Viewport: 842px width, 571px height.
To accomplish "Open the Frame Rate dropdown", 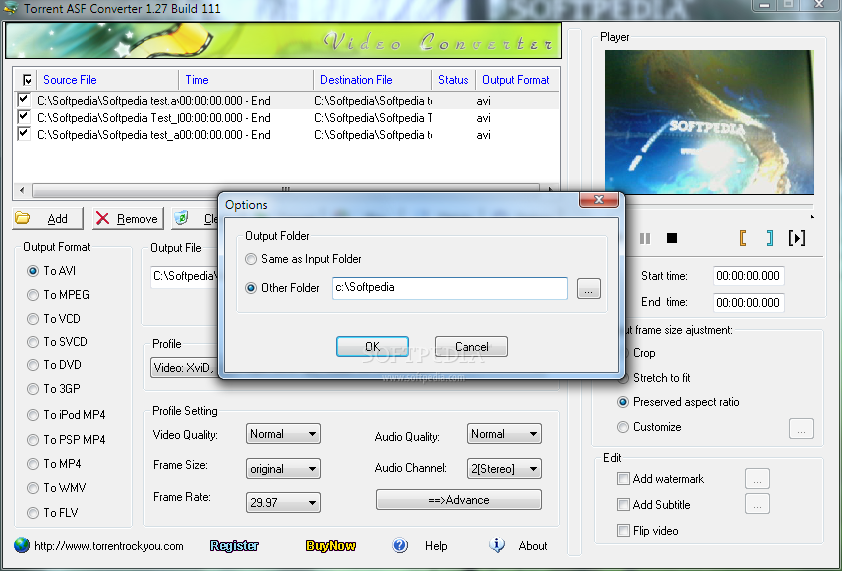I will tap(283, 503).
